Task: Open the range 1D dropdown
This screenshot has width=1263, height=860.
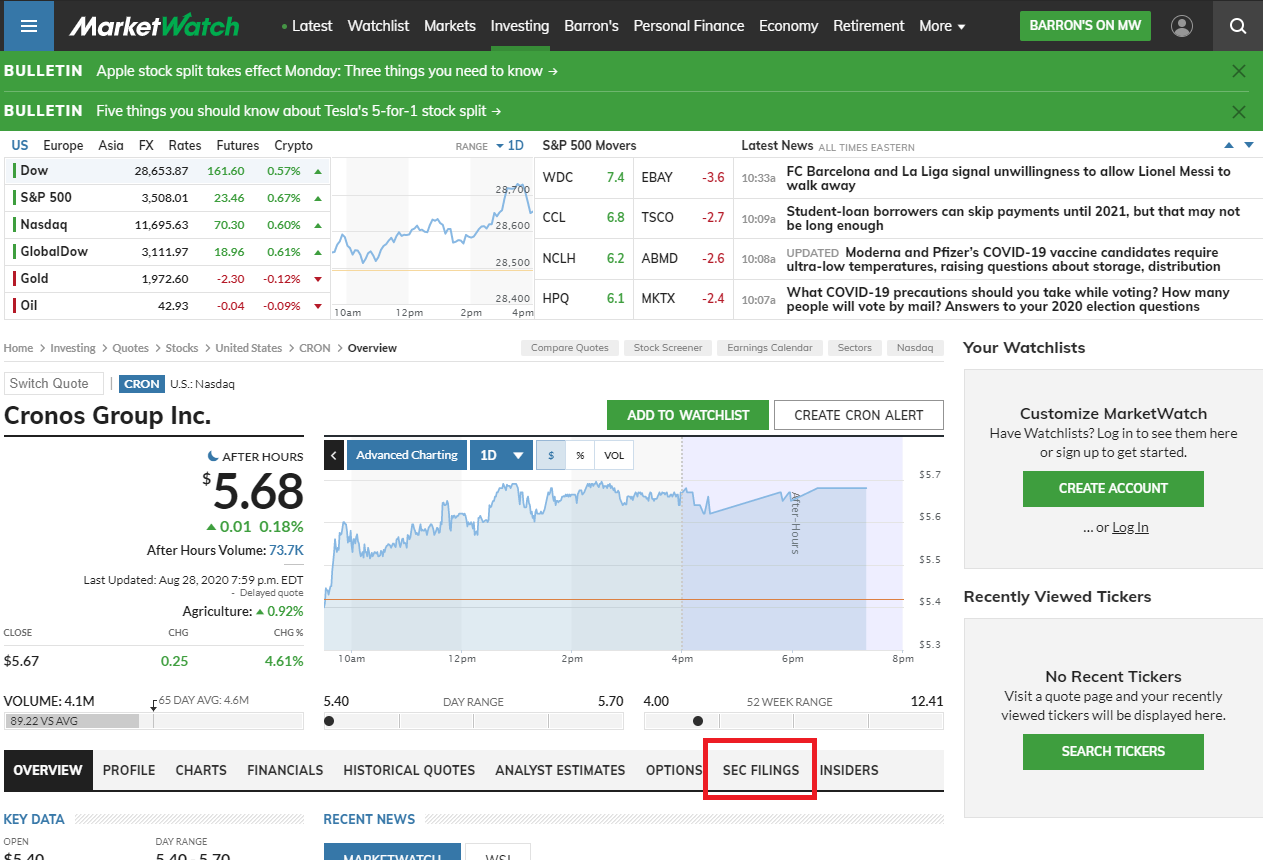Action: (509, 146)
